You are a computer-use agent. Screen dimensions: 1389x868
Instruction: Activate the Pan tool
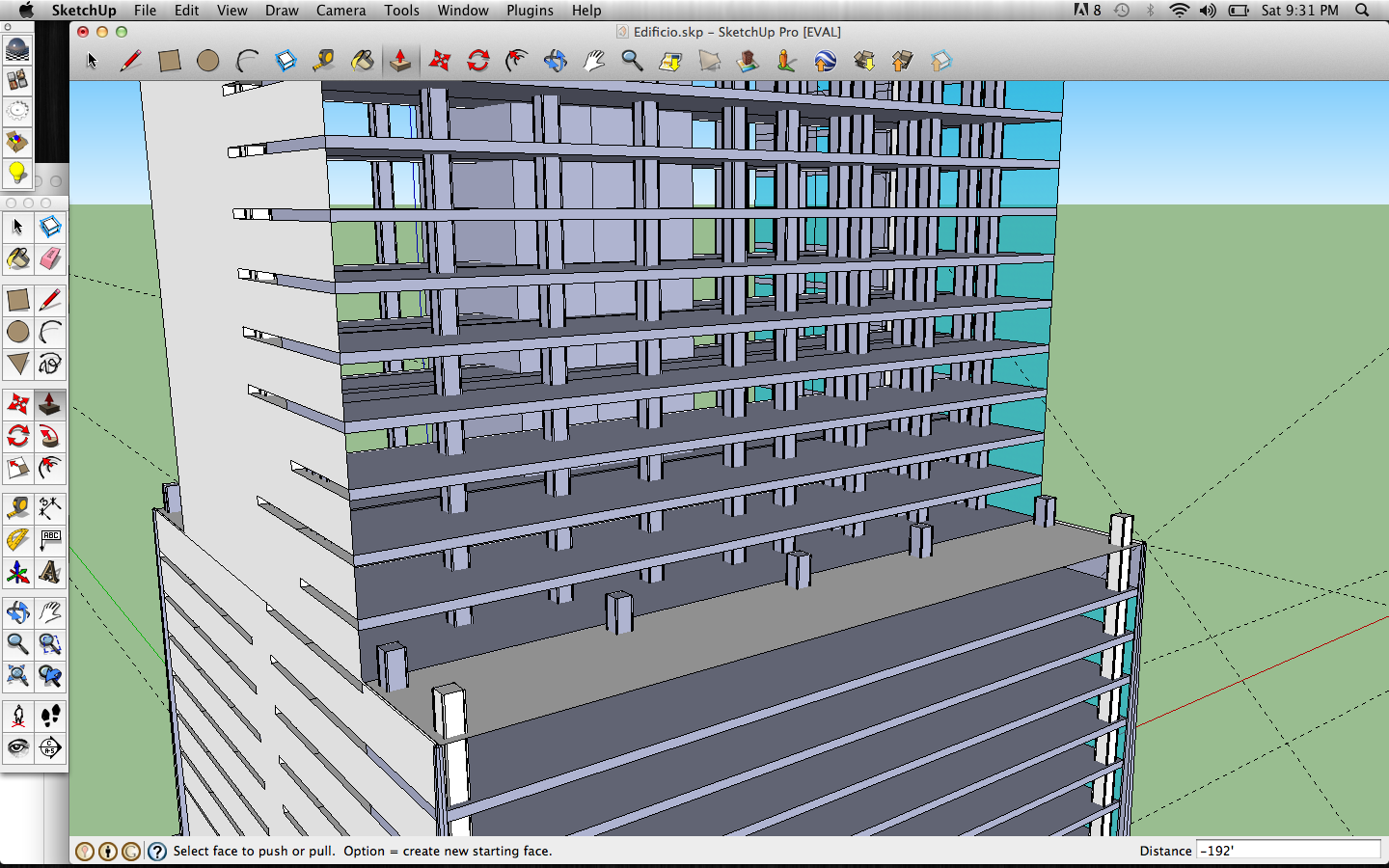point(50,611)
